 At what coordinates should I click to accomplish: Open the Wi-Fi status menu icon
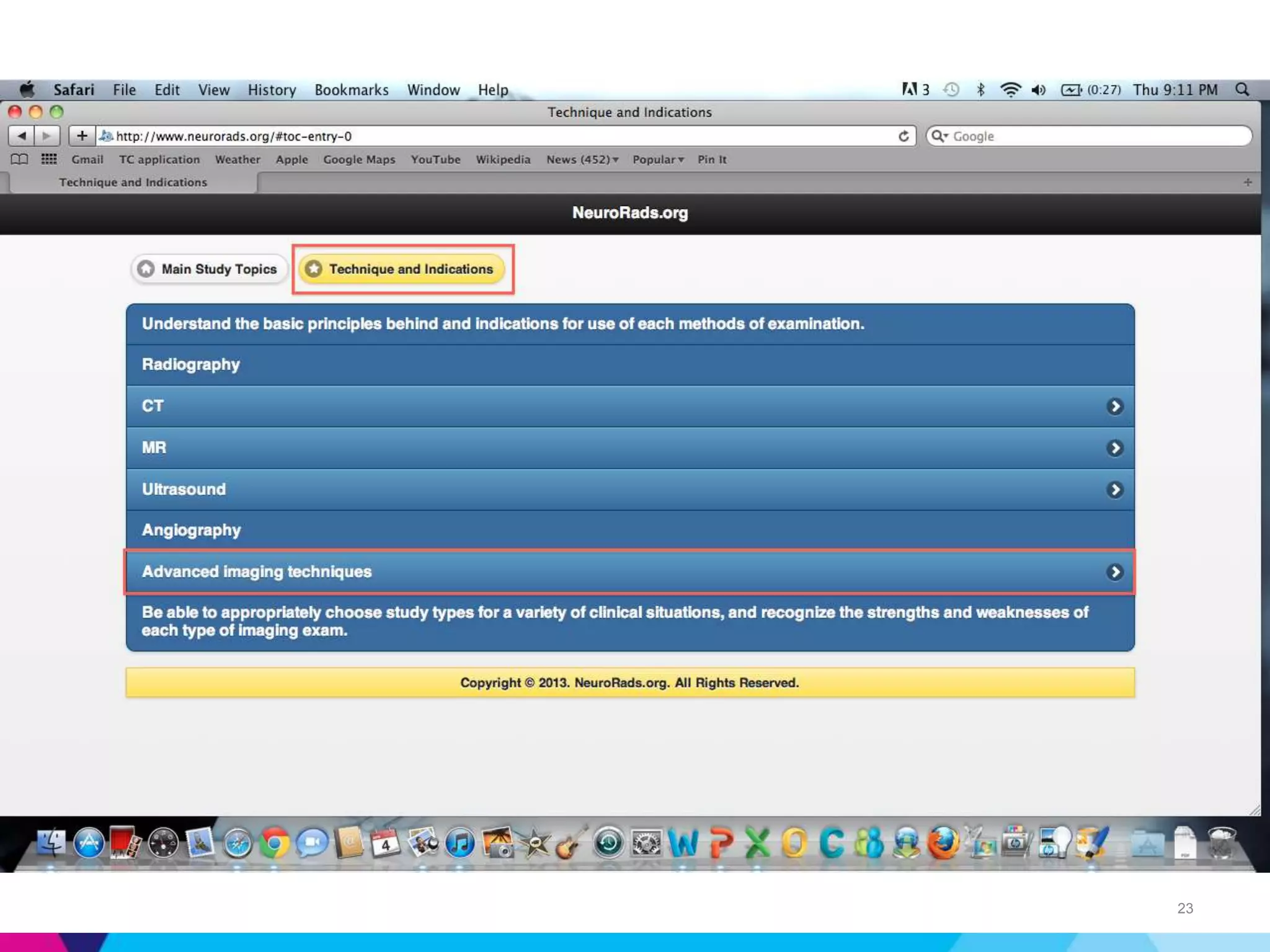point(1010,90)
